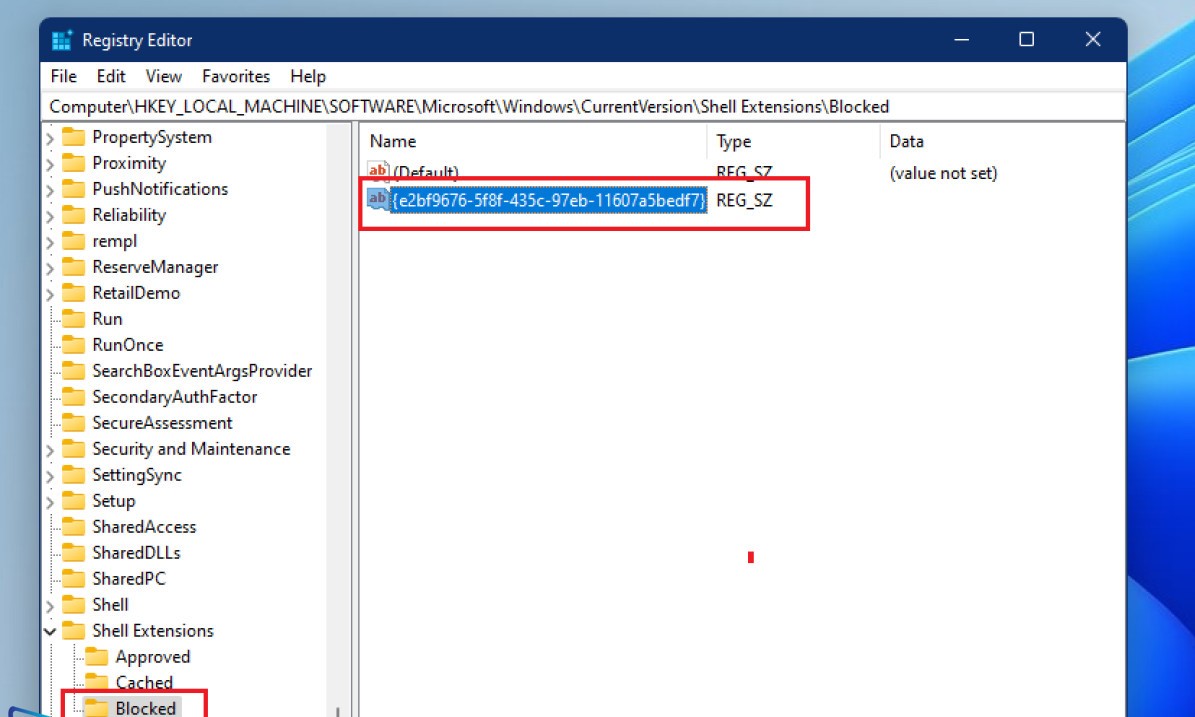The height and width of the screenshot is (717, 1195).
Task: Click the PropertySystem folder icon
Action: (x=74, y=137)
